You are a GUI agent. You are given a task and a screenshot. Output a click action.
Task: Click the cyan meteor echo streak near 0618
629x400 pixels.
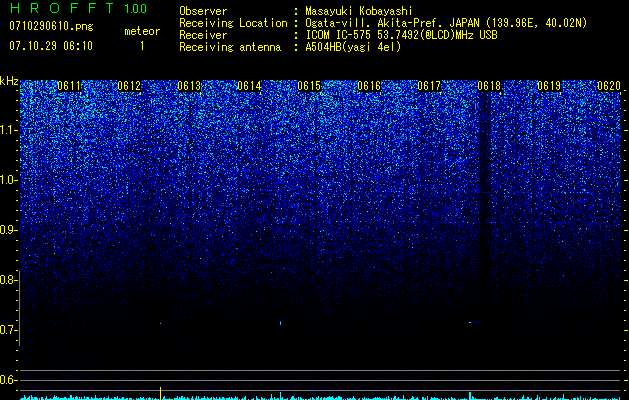point(474,322)
